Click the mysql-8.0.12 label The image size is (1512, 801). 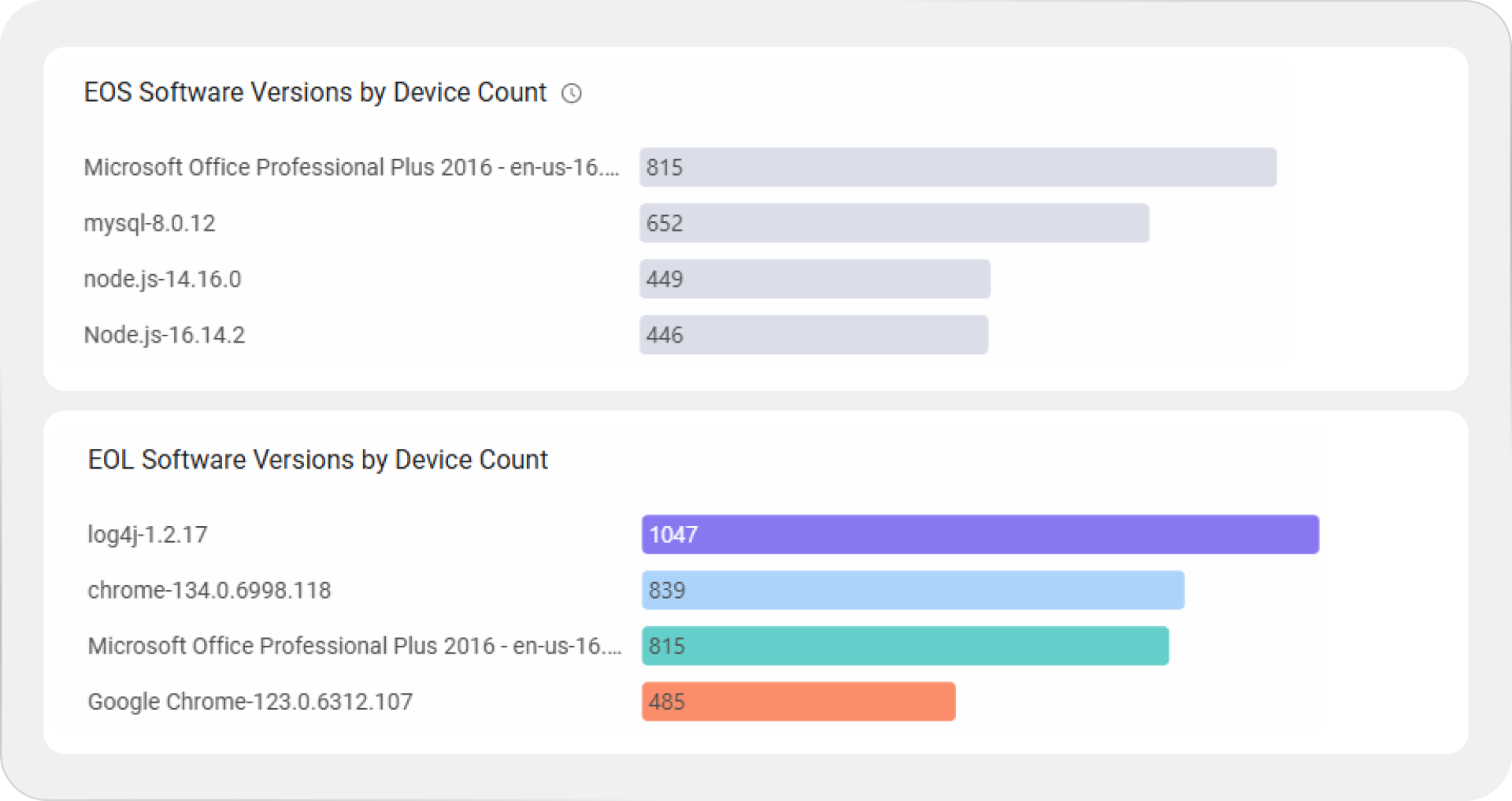click(x=150, y=224)
